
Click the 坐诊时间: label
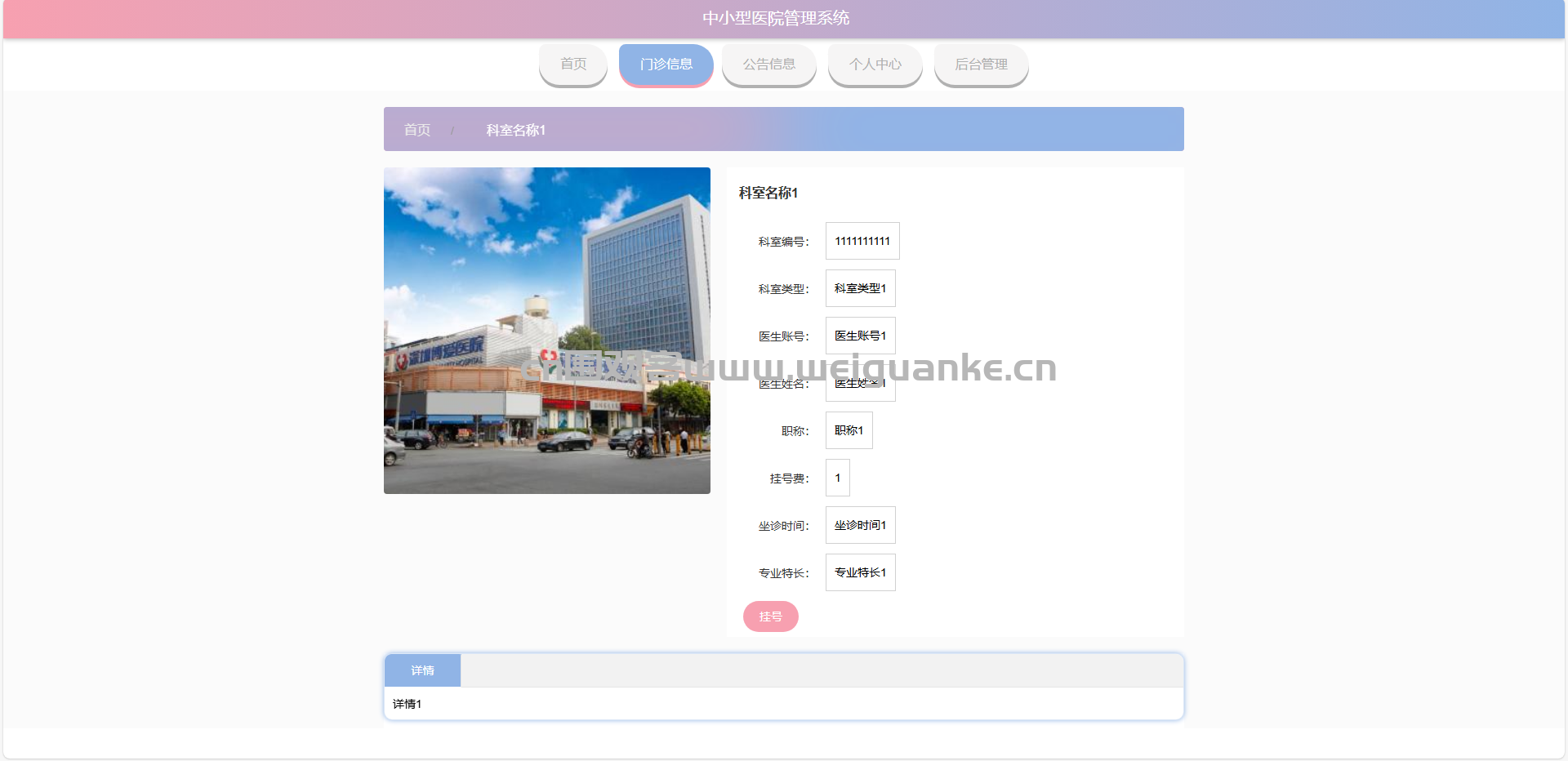pyautogui.click(x=784, y=526)
